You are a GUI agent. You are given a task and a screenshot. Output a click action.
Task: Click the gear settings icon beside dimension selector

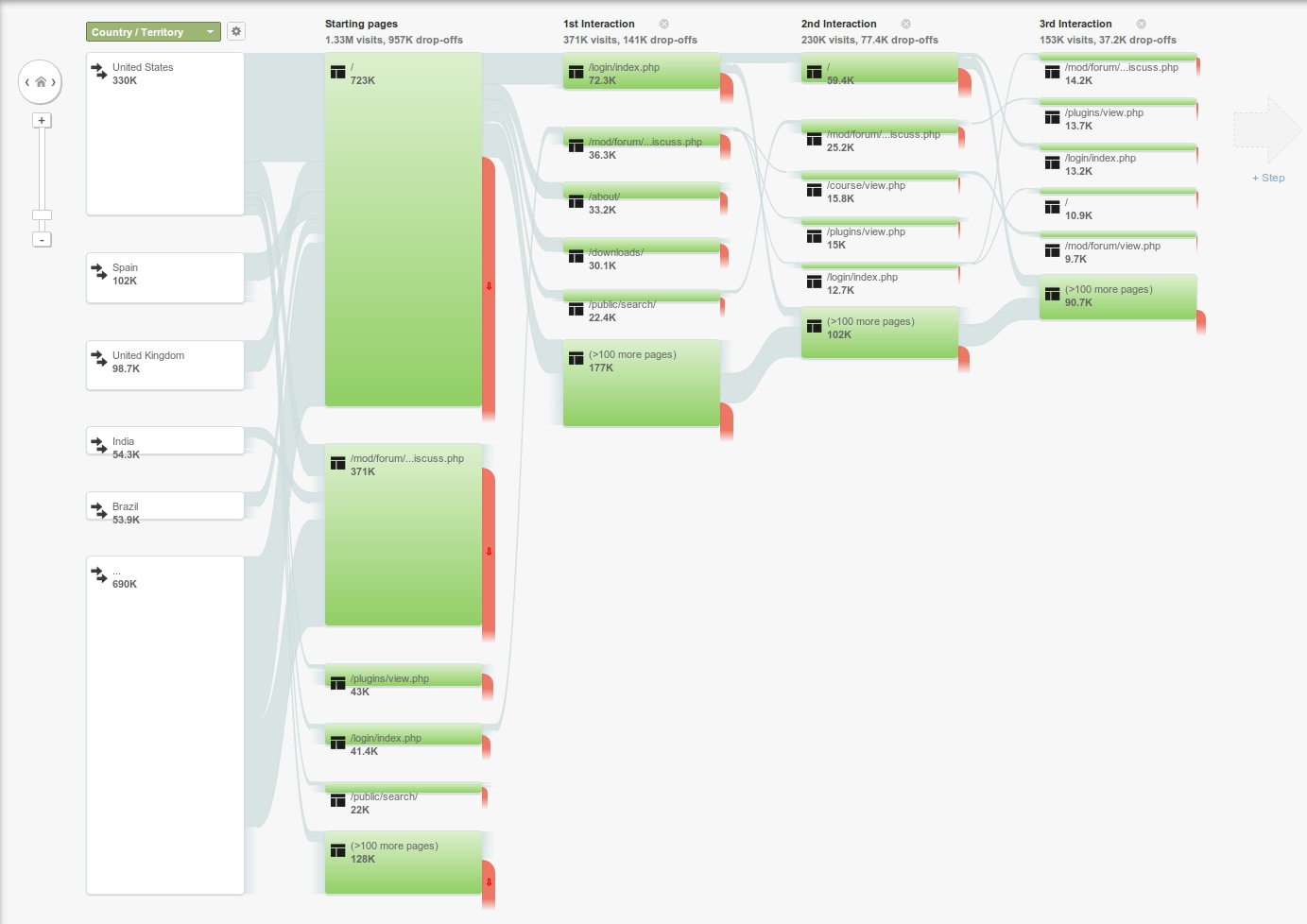[x=236, y=31]
